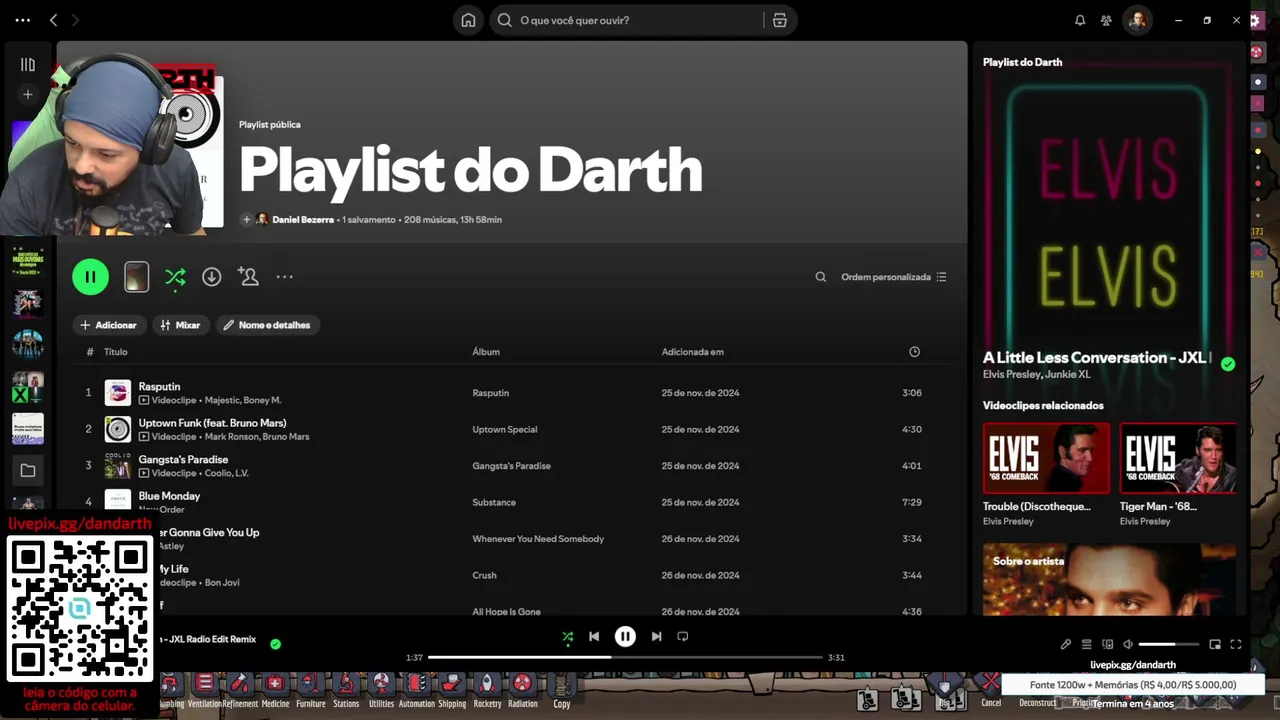Go forward with the right arrow
1280x720 pixels.
point(75,20)
